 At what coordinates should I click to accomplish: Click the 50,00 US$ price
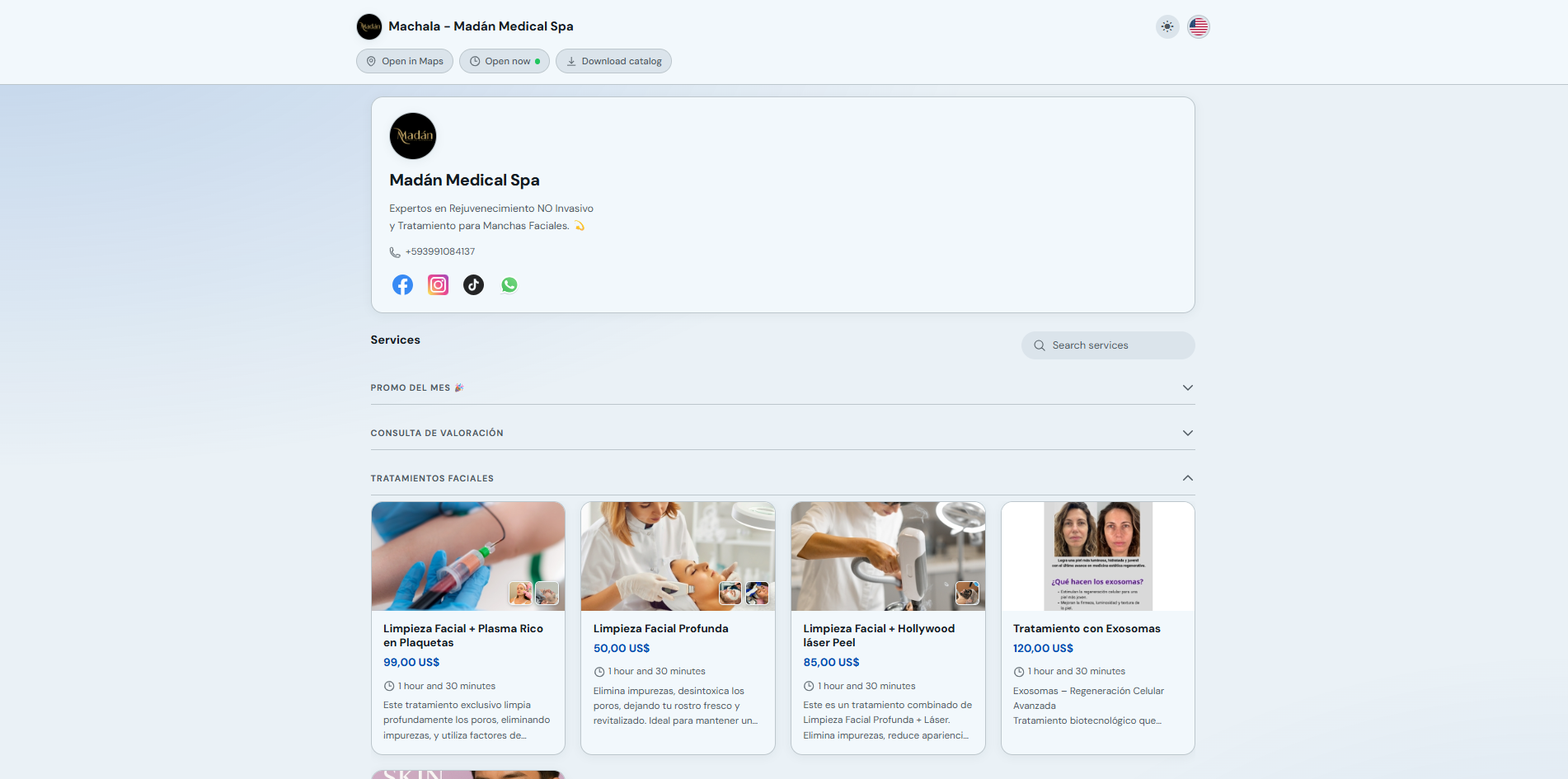tap(622, 648)
